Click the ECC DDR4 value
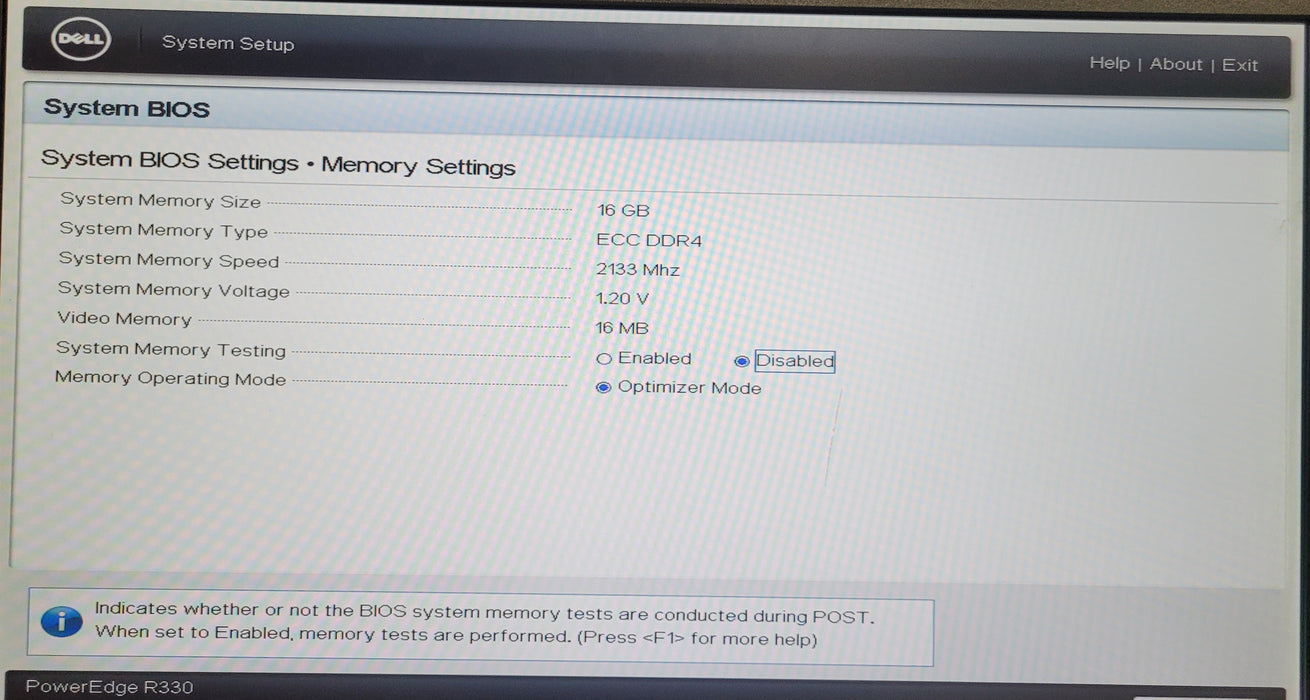1310x700 pixels. coord(649,240)
